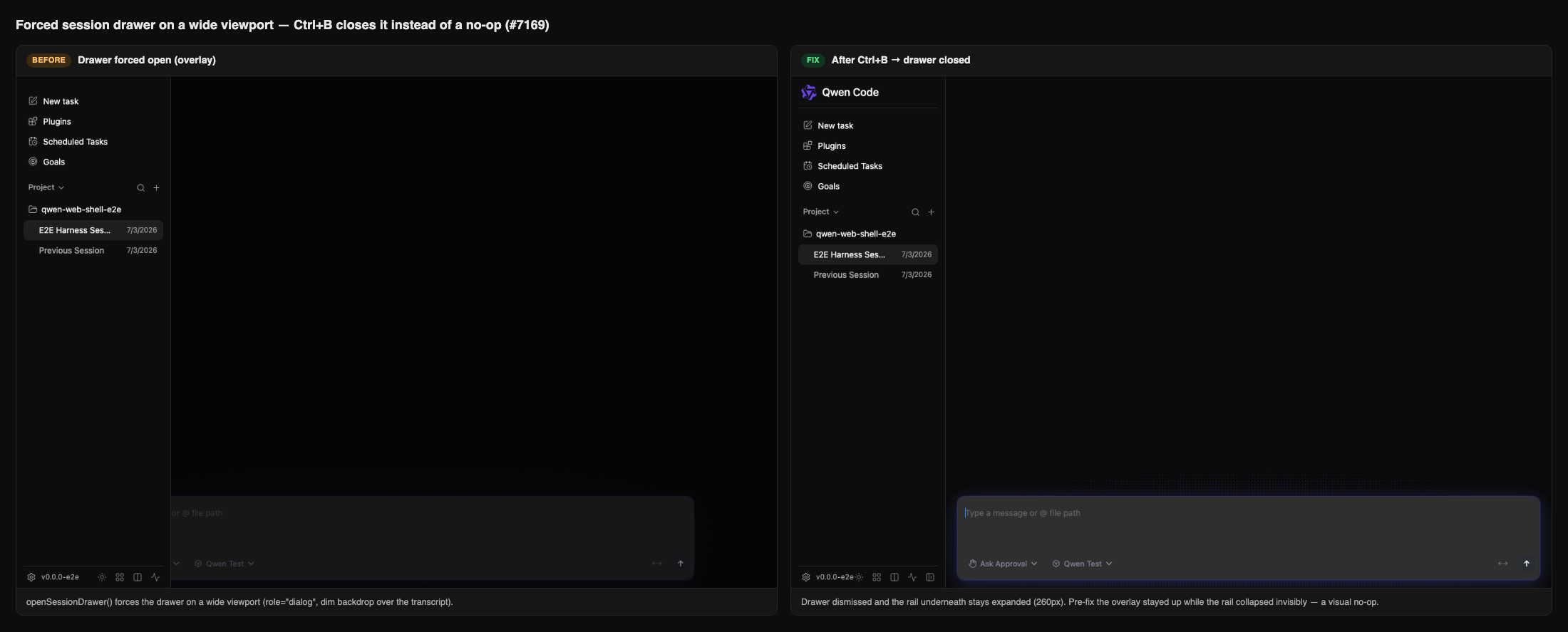Image resolution: width=1568 pixels, height=632 pixels.
Task: Add a project with plus icon in FIX pane
Action: click(x=931, y=212)
